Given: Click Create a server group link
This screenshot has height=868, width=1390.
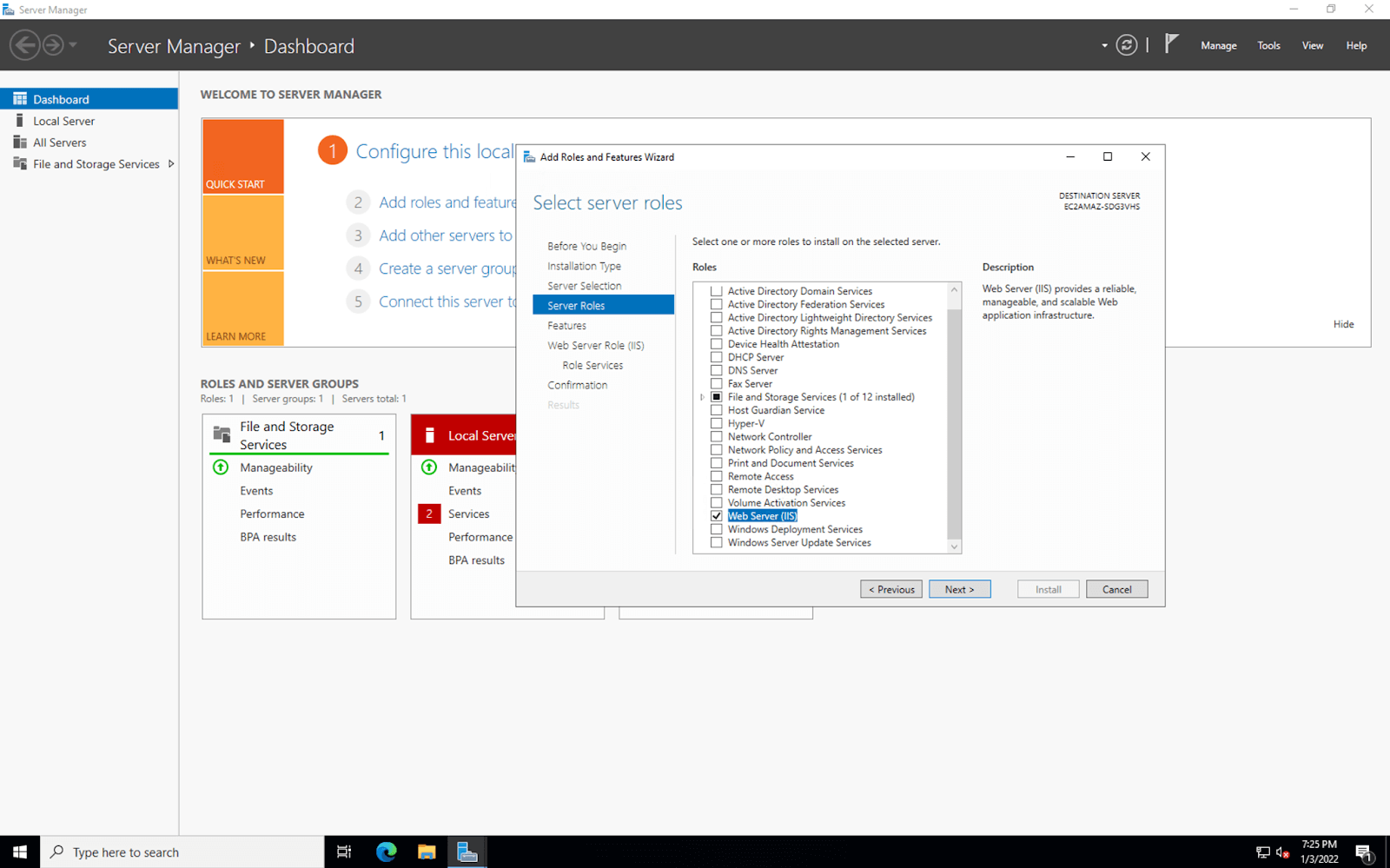Looking at the screenshot, I should coord(447,268).
